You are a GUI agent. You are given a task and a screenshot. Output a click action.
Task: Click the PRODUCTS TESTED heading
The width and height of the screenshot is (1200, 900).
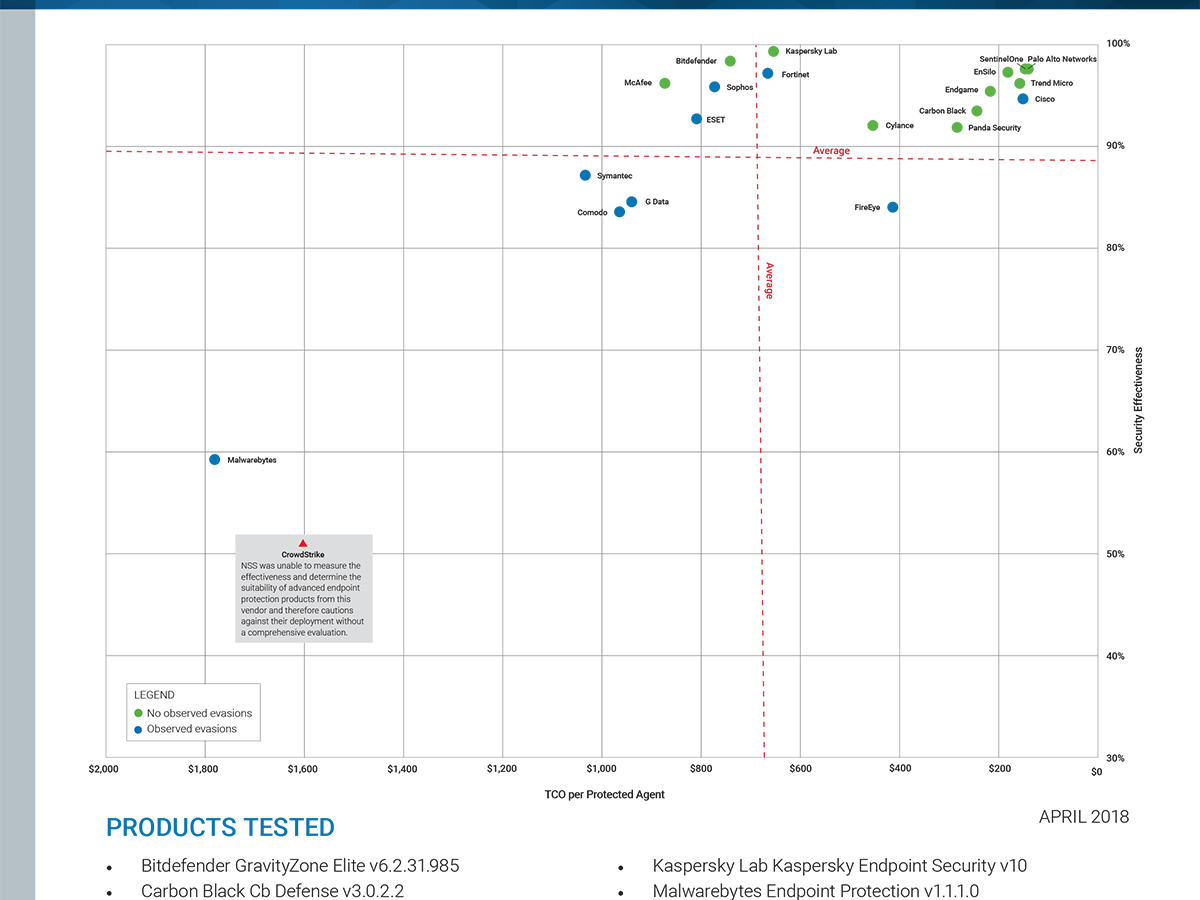coord(220,828)
